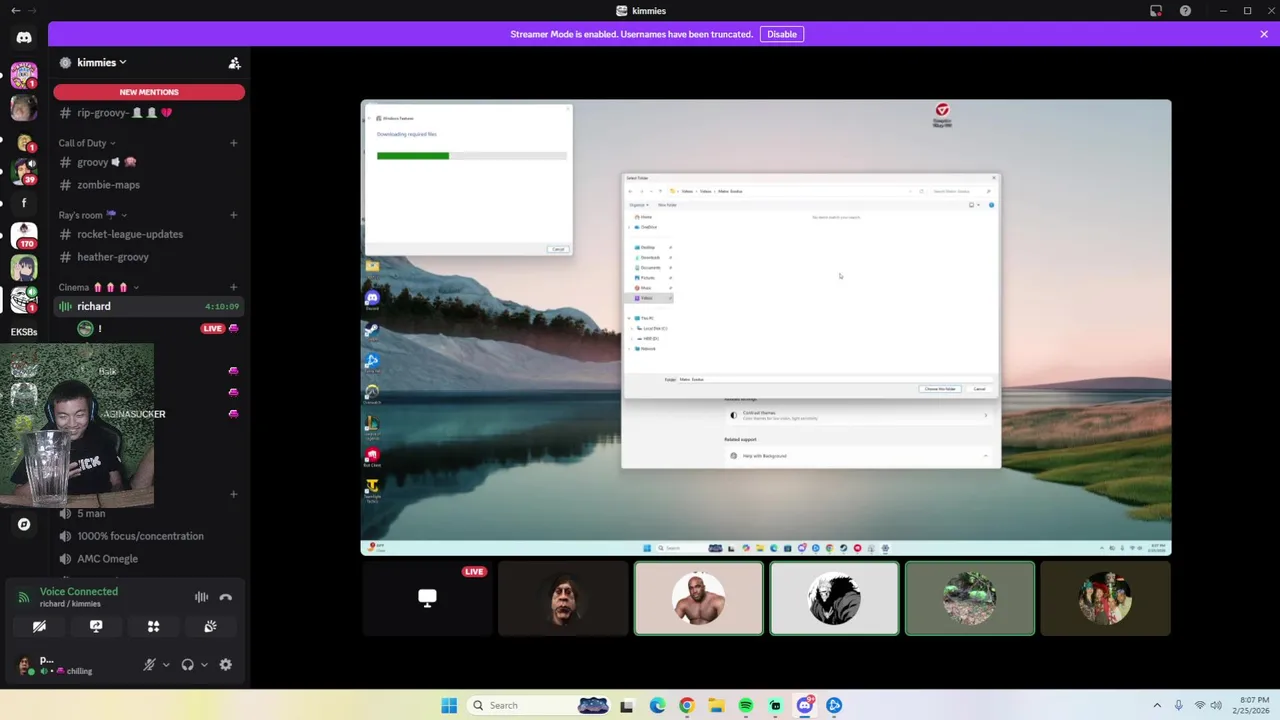Open the volume control in system tray
Image resolution: width=1280 pixels, height=720 pixels.
click(1216, 705)
